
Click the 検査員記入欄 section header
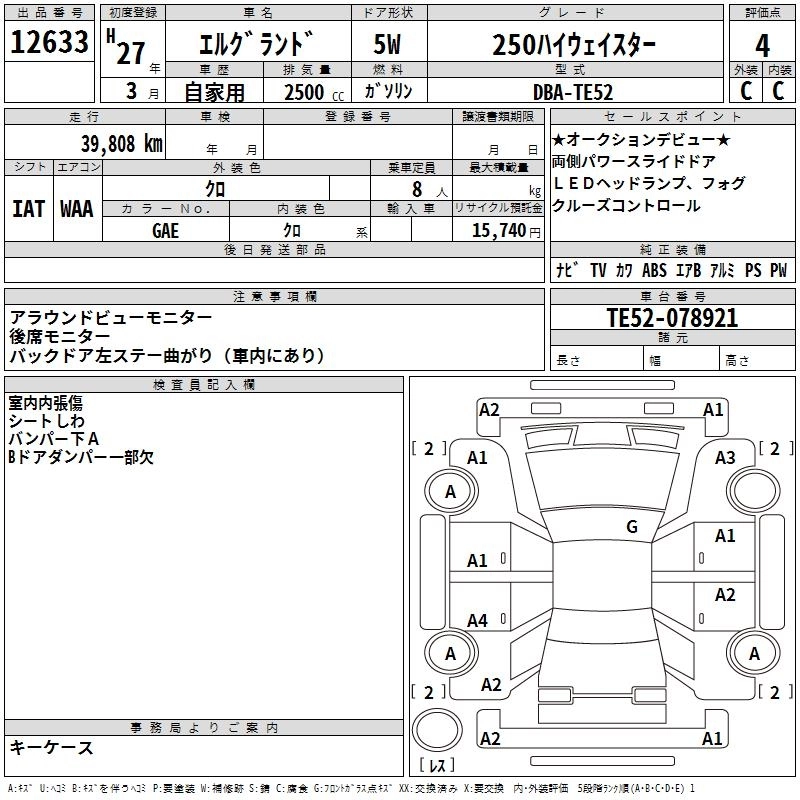pos(204,385)
